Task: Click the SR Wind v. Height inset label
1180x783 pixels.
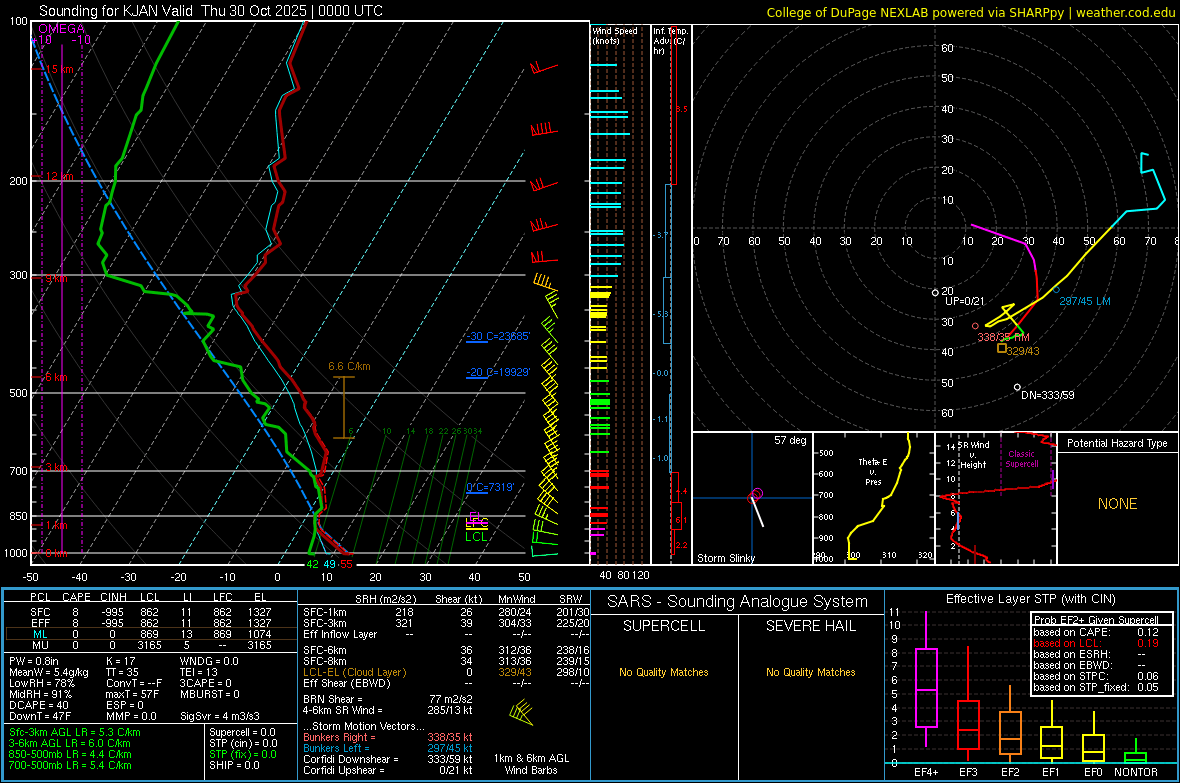Action: 973,455
